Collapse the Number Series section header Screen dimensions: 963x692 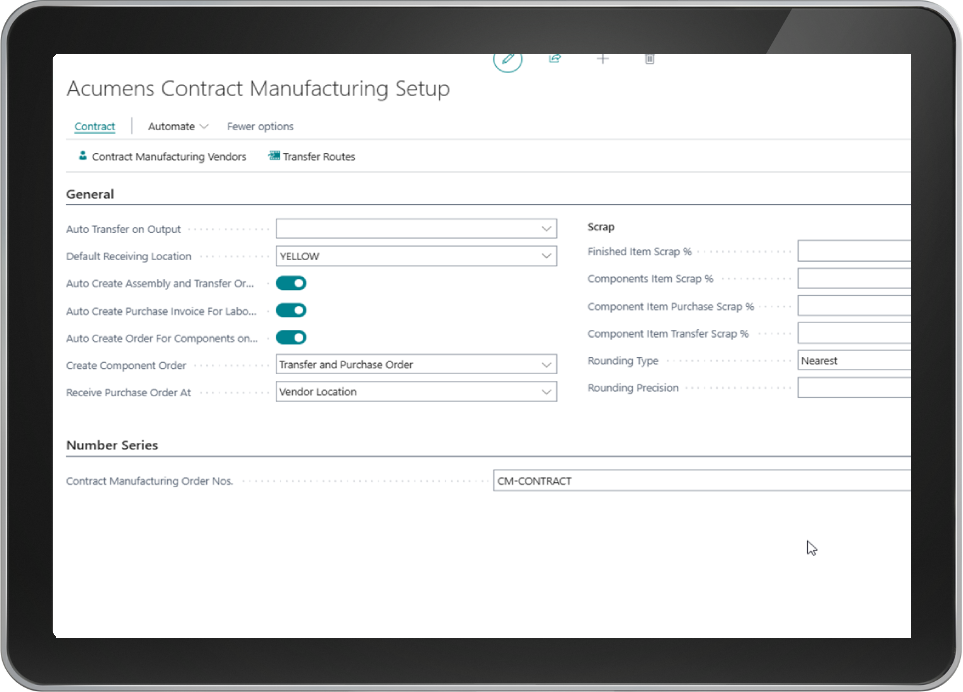[x=112, y=445]
